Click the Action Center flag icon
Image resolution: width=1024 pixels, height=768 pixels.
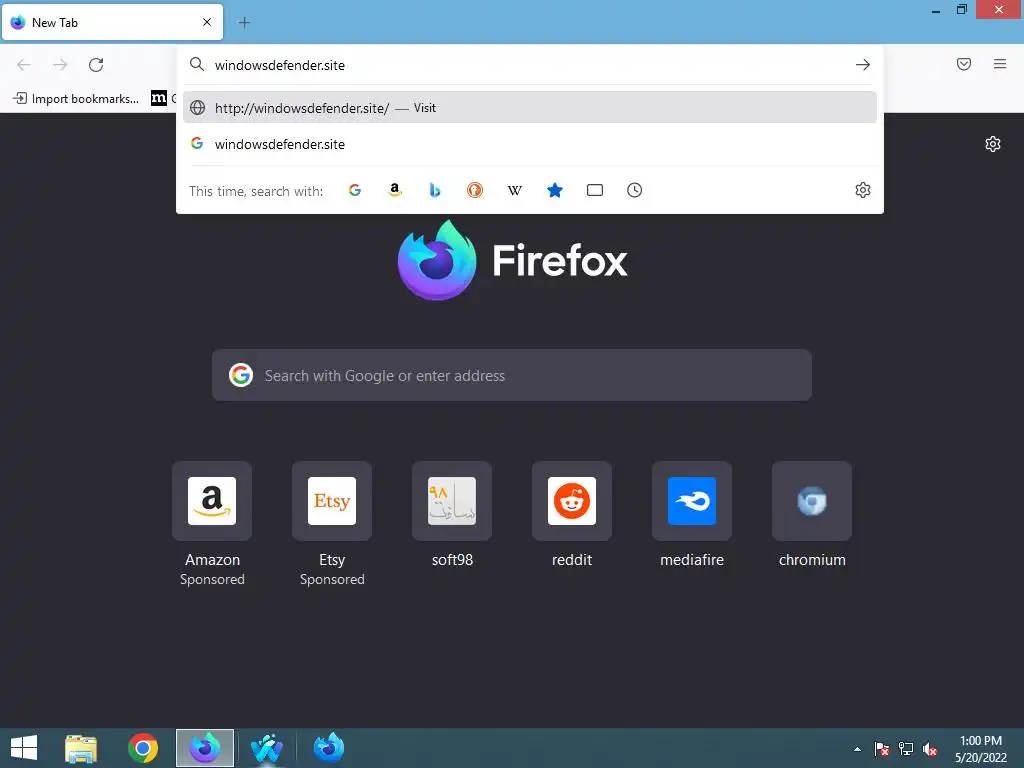point(882,749)
